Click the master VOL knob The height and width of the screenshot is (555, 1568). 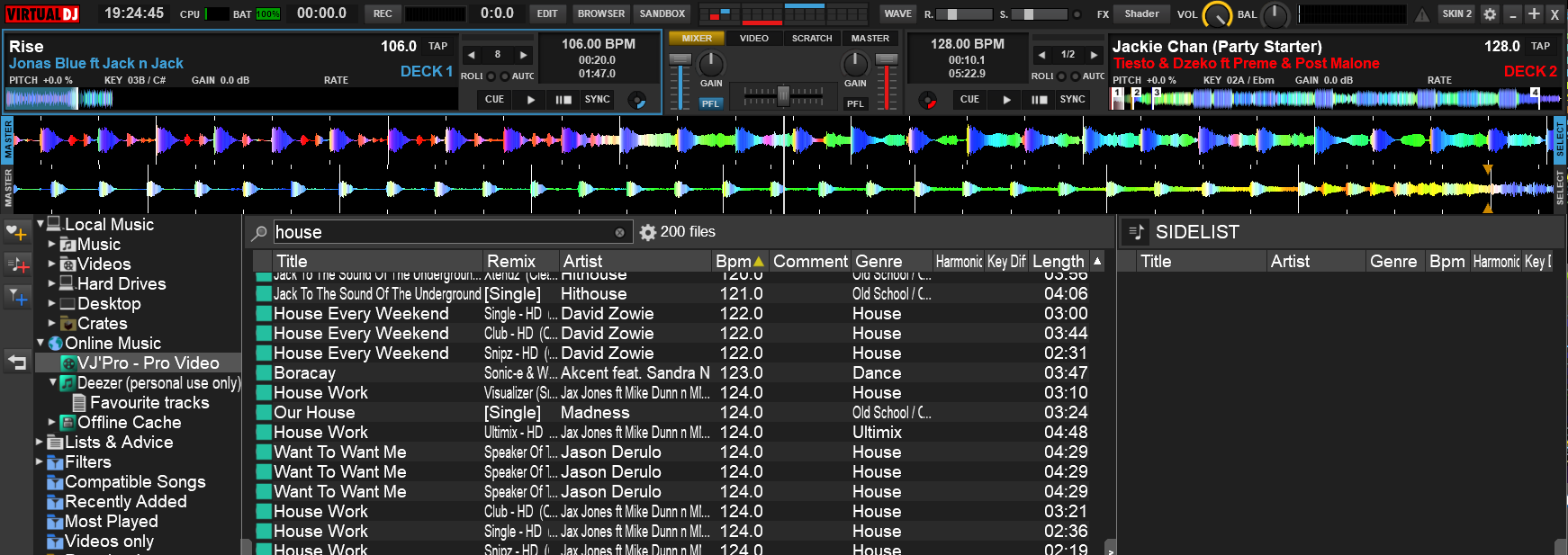[1216, 15]
